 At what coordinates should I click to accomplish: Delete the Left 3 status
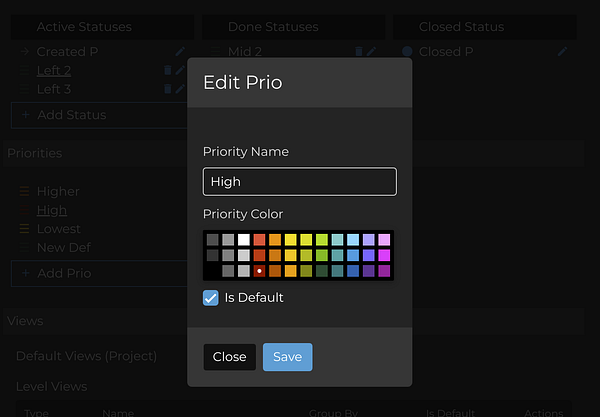168,89
